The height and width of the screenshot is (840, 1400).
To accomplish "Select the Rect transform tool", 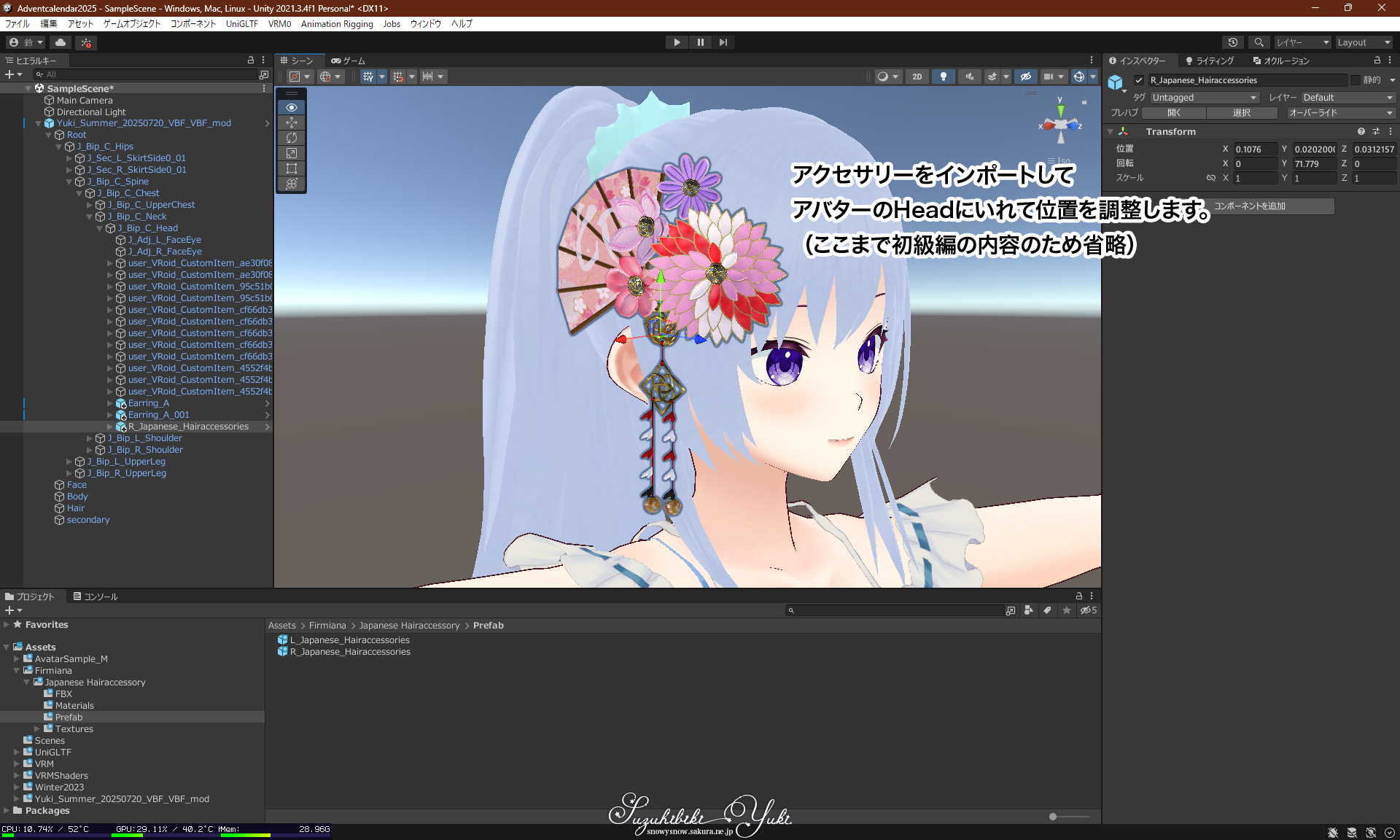I will coord(292,168).
